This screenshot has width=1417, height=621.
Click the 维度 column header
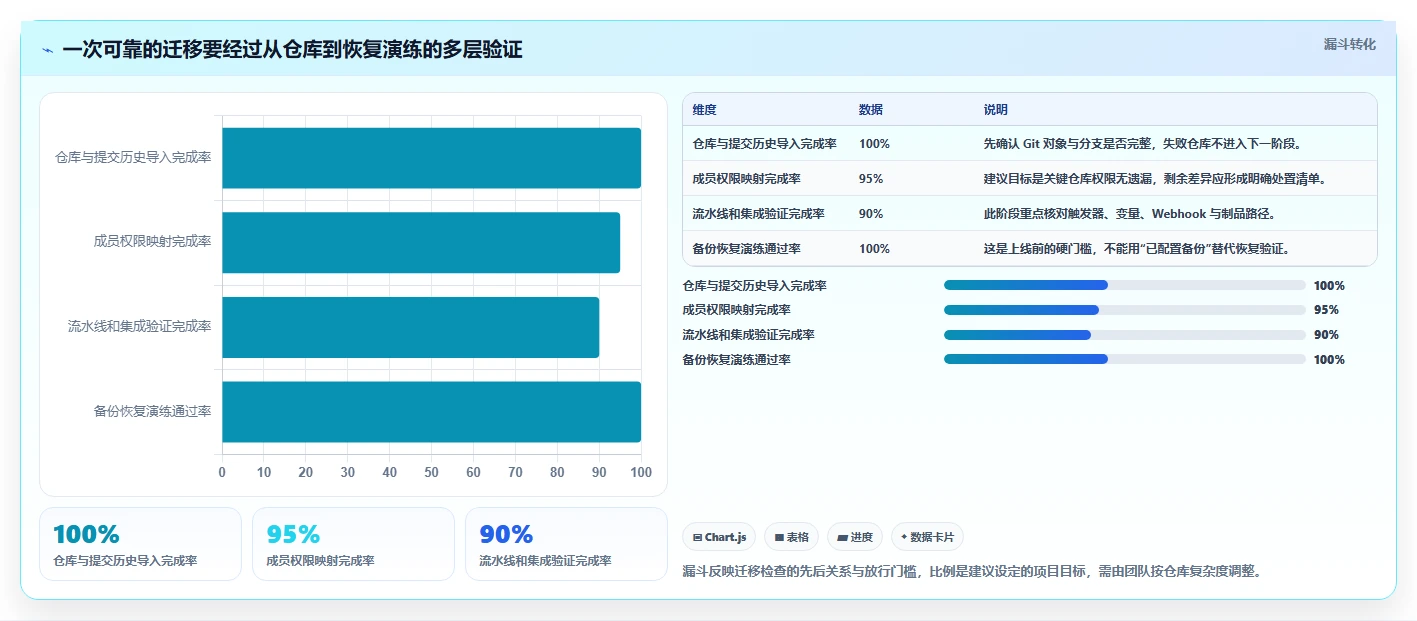704,110
